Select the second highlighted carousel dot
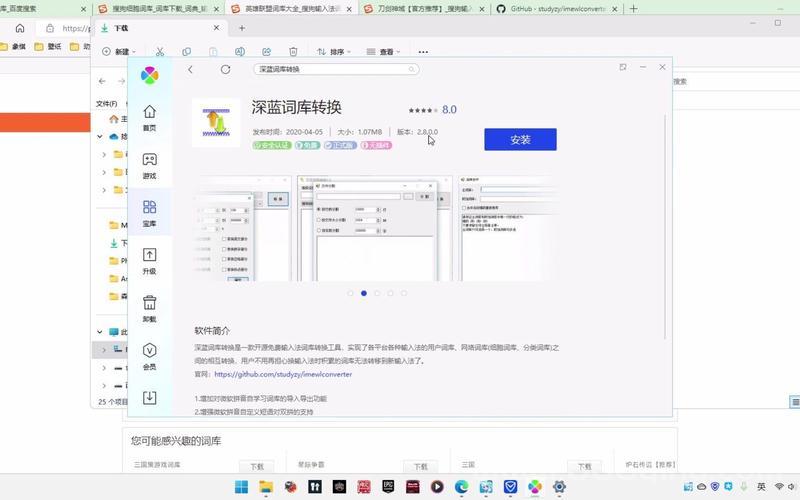 click(x=364, y=293)
